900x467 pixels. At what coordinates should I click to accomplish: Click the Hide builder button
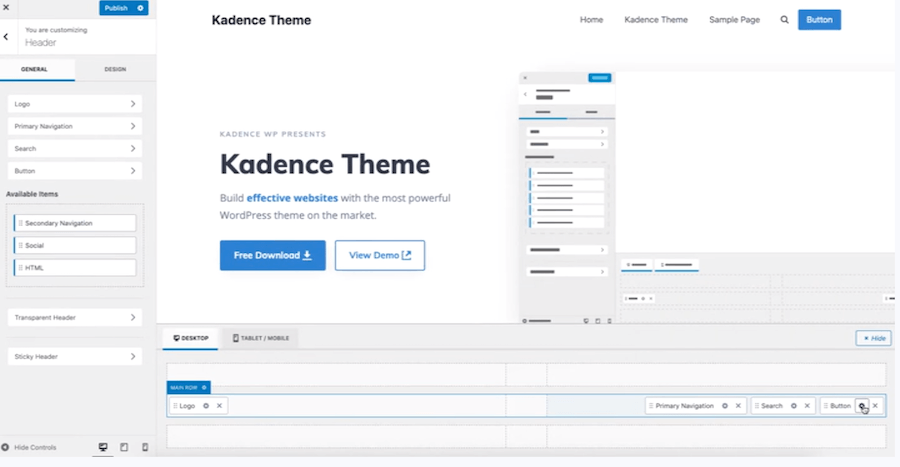pyautogui.click(x=874, y=338)
